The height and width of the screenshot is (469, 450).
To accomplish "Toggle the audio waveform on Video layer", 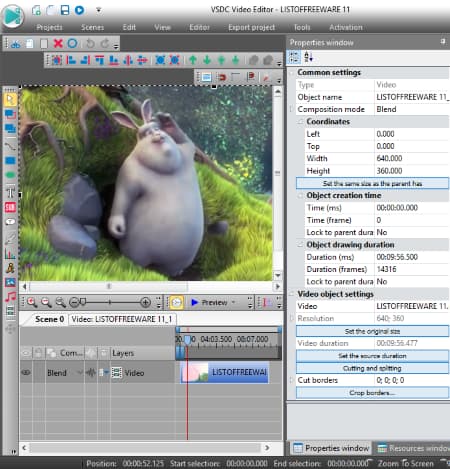I will click(x=91, y=373).
